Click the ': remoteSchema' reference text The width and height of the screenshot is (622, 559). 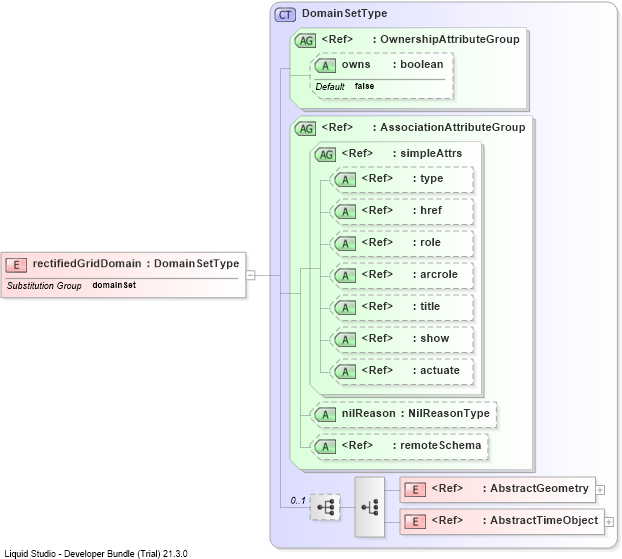pos(437,446)
